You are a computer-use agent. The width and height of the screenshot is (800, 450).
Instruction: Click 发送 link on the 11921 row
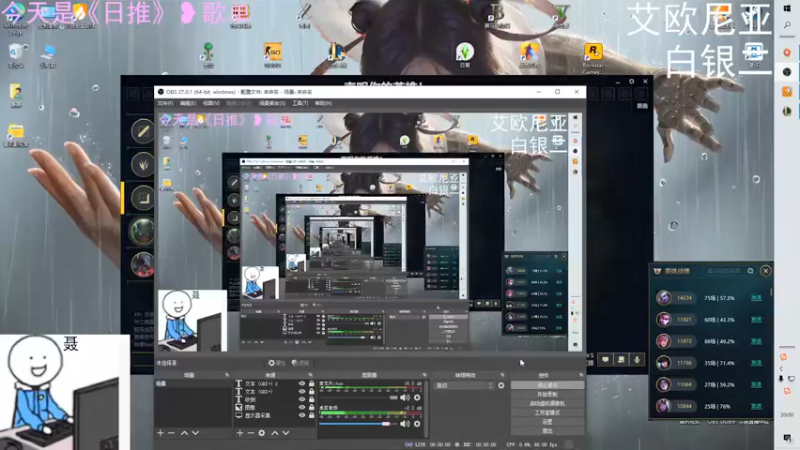coord(756,319)
